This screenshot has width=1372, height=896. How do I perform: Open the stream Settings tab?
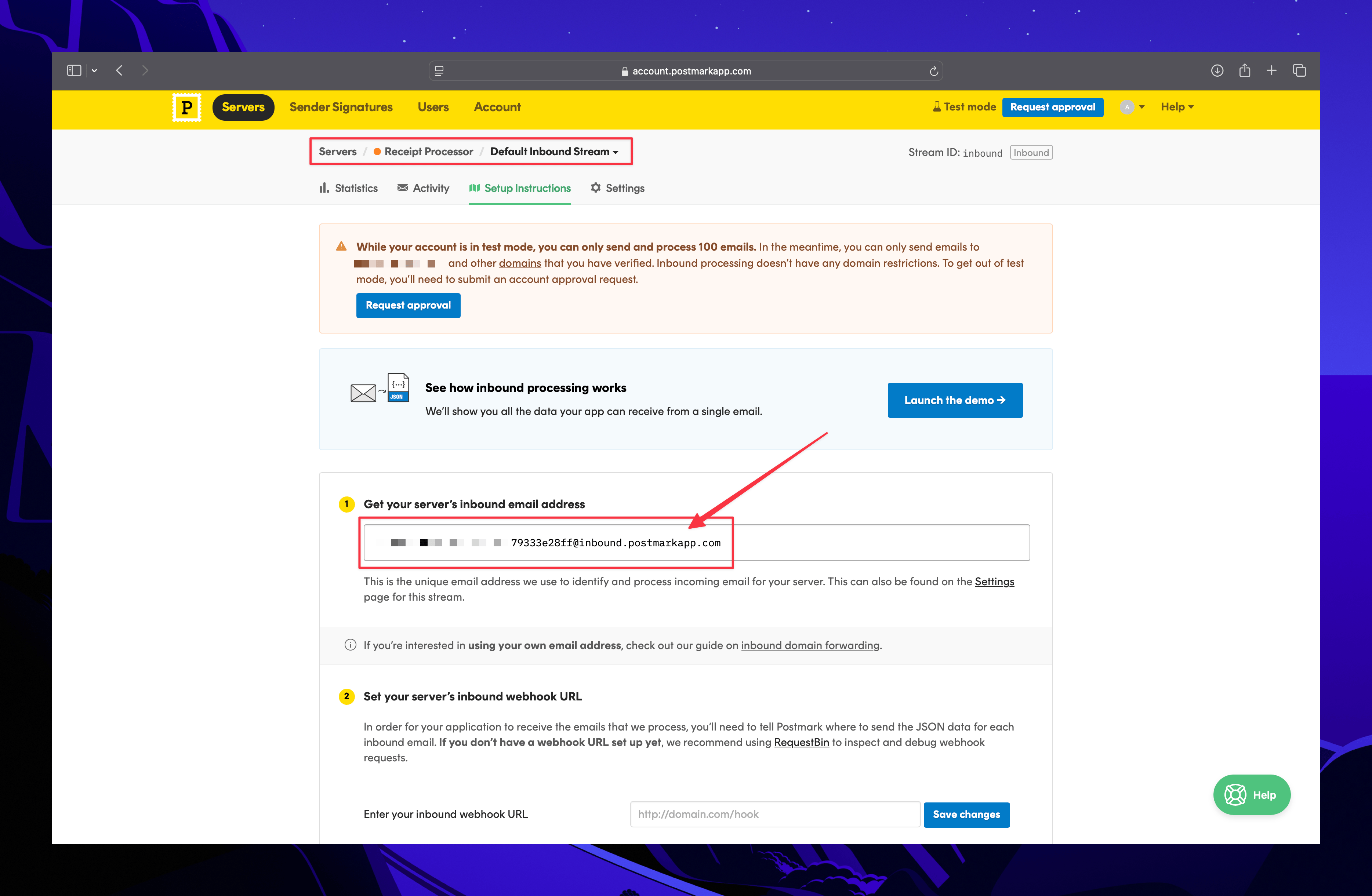[617, 189]
